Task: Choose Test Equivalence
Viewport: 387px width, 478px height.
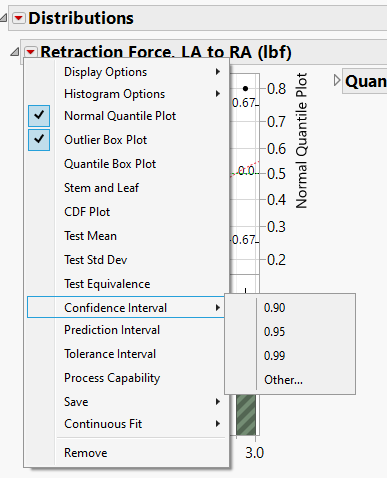Action: point(128,284)
